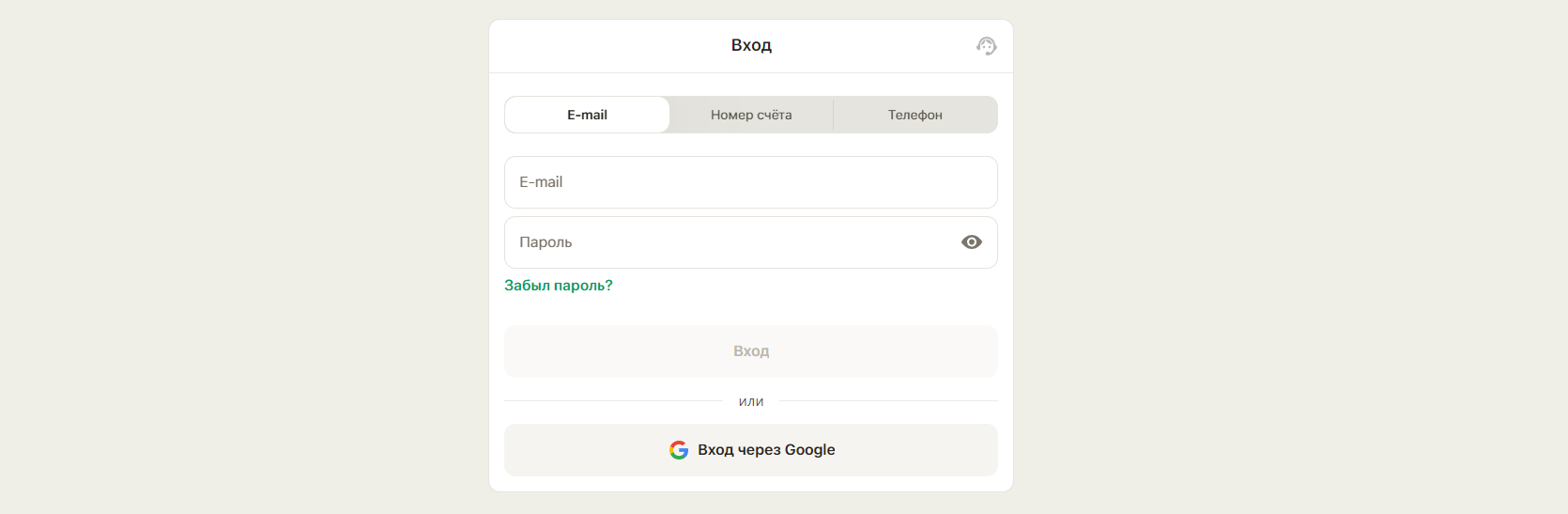
Task: Click the divider line right of или
Action: pyautogui.click(x=888, y=401)
